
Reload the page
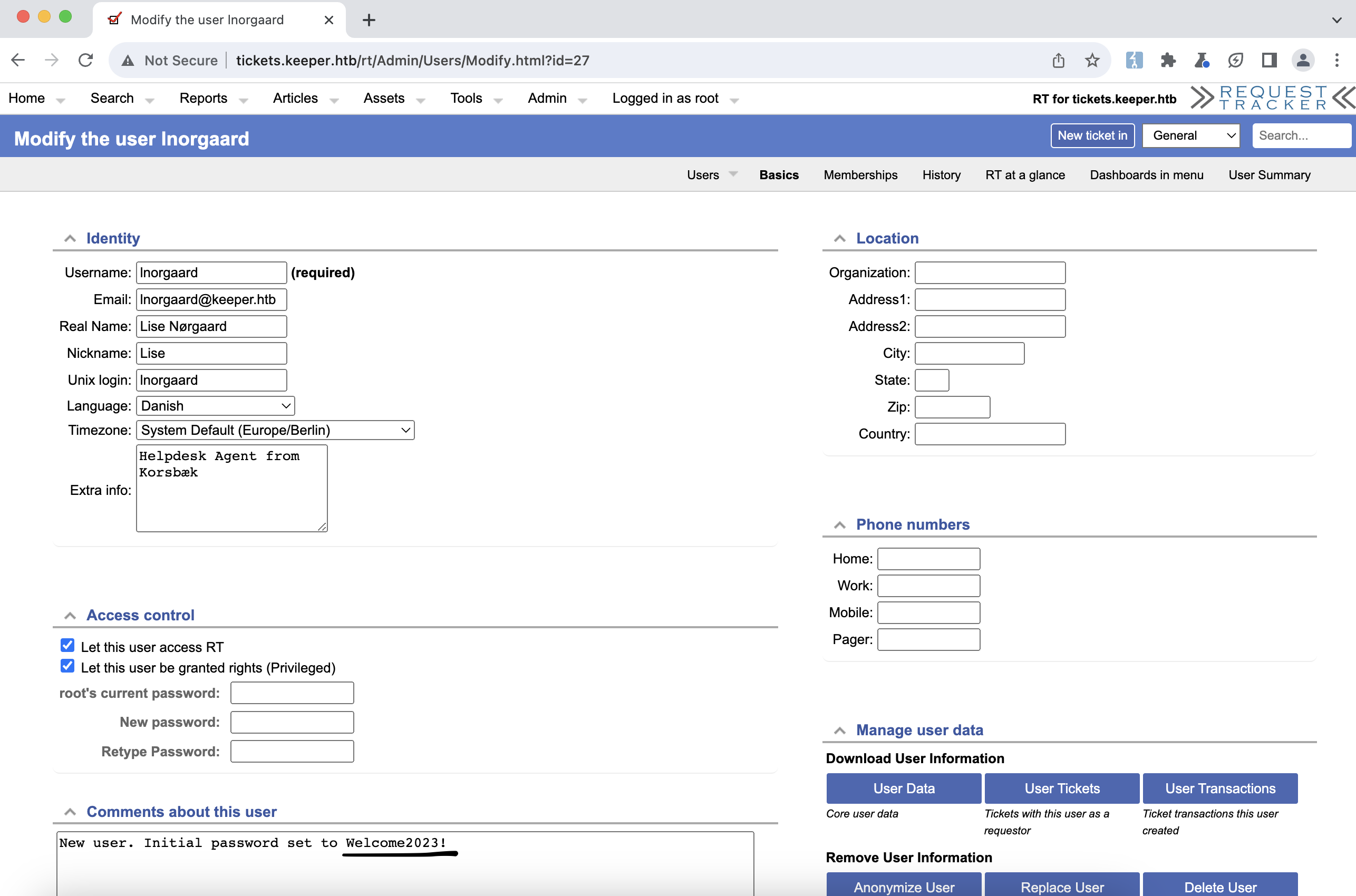click(86, 60)
